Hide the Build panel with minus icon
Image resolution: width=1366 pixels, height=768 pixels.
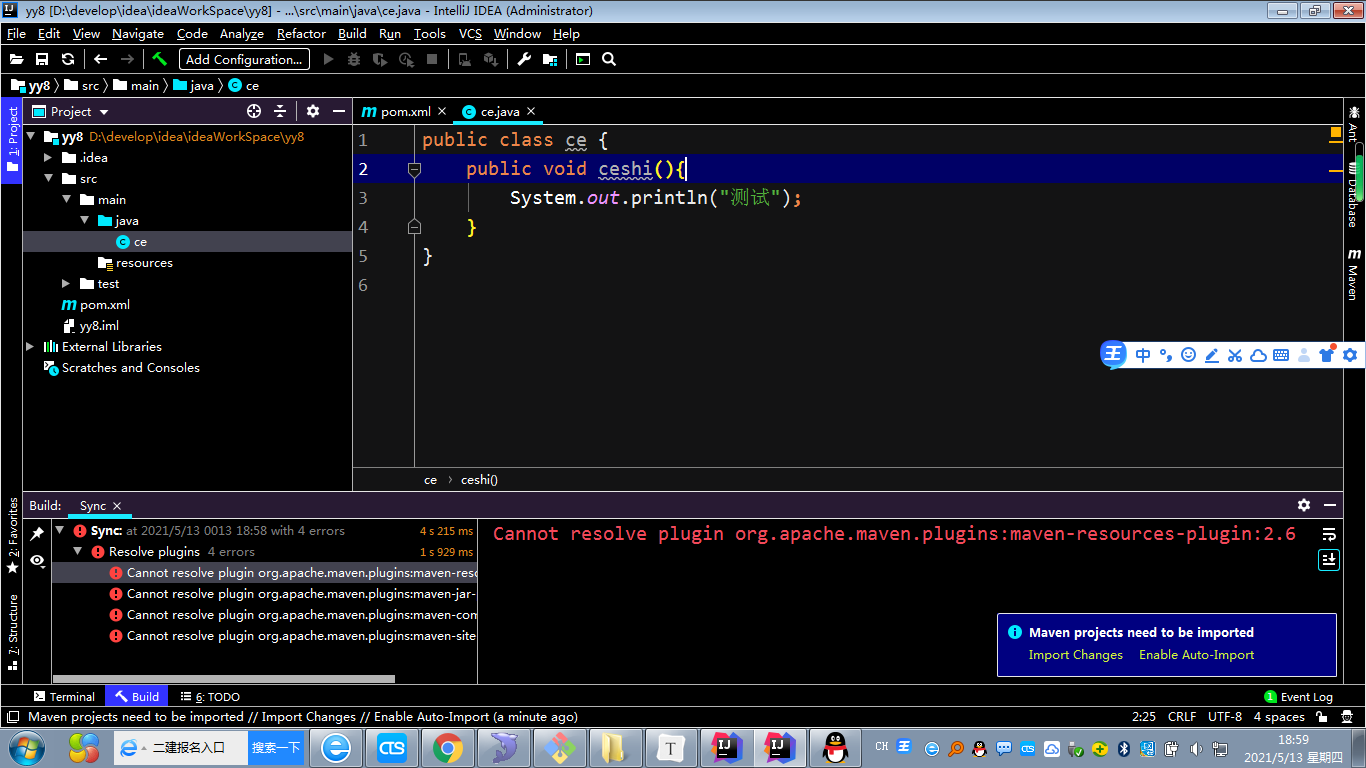tap(1330, 505)
